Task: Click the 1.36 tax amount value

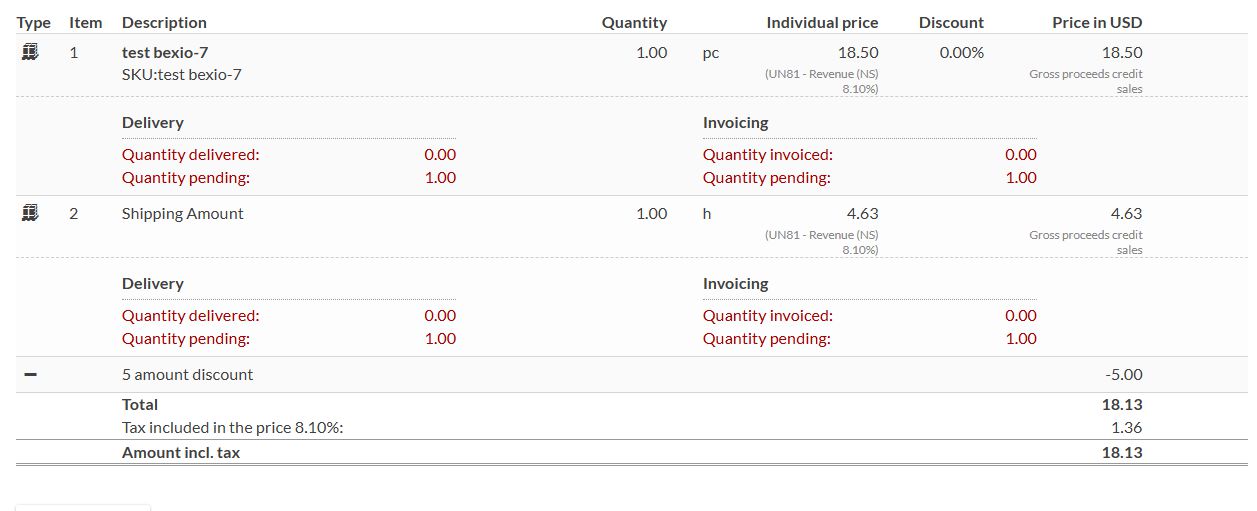Action: coord(1126,427)
